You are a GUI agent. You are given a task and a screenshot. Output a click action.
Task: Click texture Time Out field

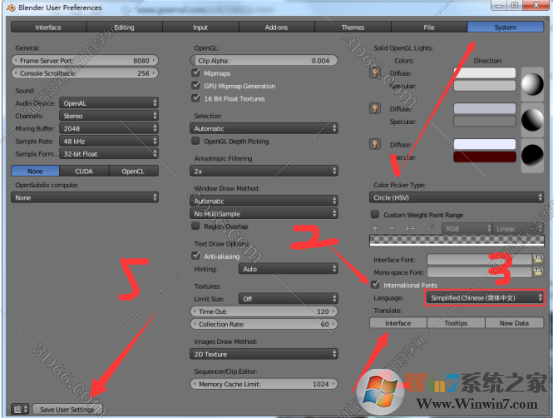[x=264, y=311]
